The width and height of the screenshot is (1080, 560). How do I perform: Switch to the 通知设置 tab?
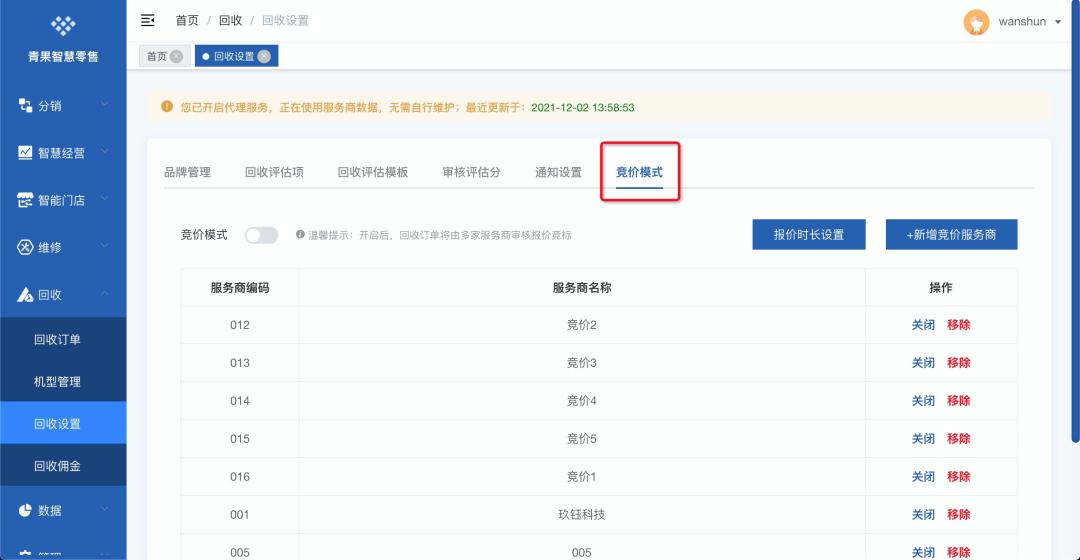(559, 172)
